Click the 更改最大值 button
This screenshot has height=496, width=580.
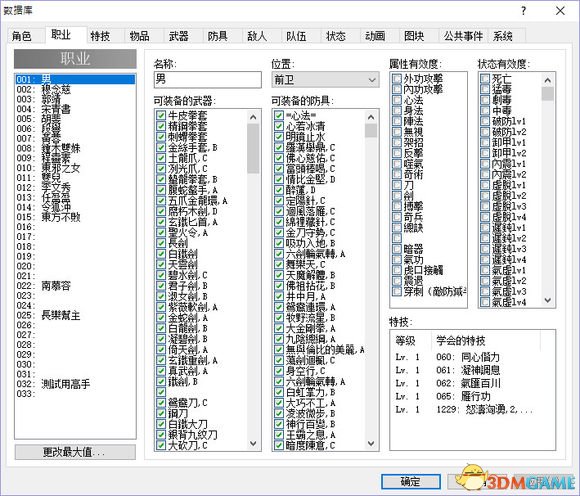coord(75,452)
